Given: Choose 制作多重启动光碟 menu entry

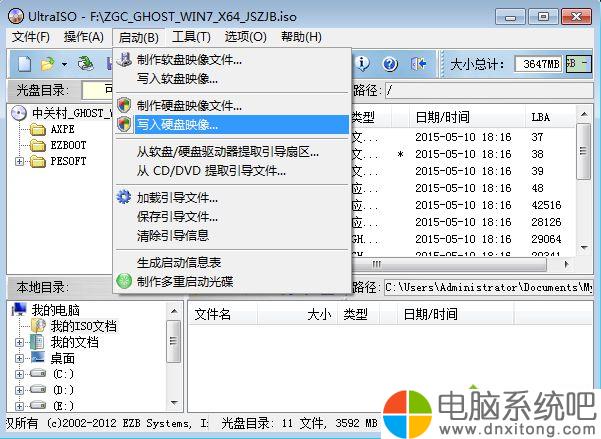Looking at the screenshot, I should 233,282.
